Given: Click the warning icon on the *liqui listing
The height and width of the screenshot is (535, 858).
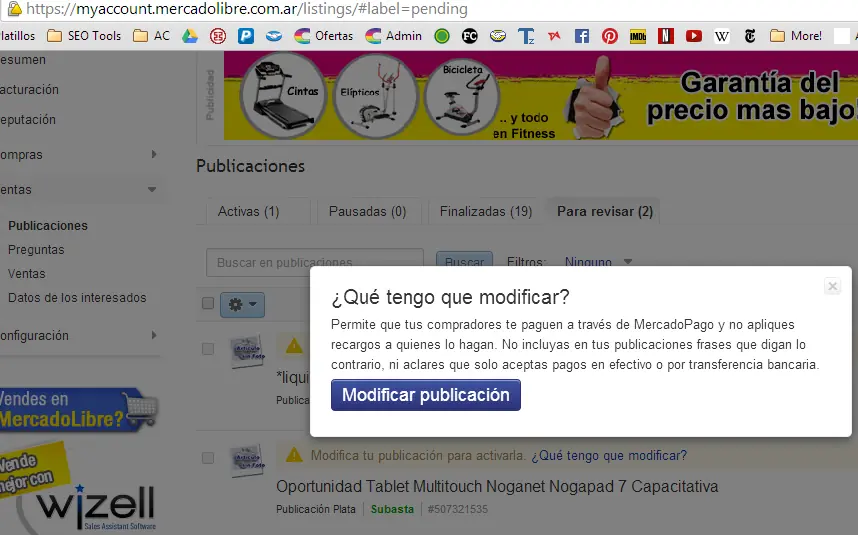Looking at the screenshot, I should coord(294,345).
